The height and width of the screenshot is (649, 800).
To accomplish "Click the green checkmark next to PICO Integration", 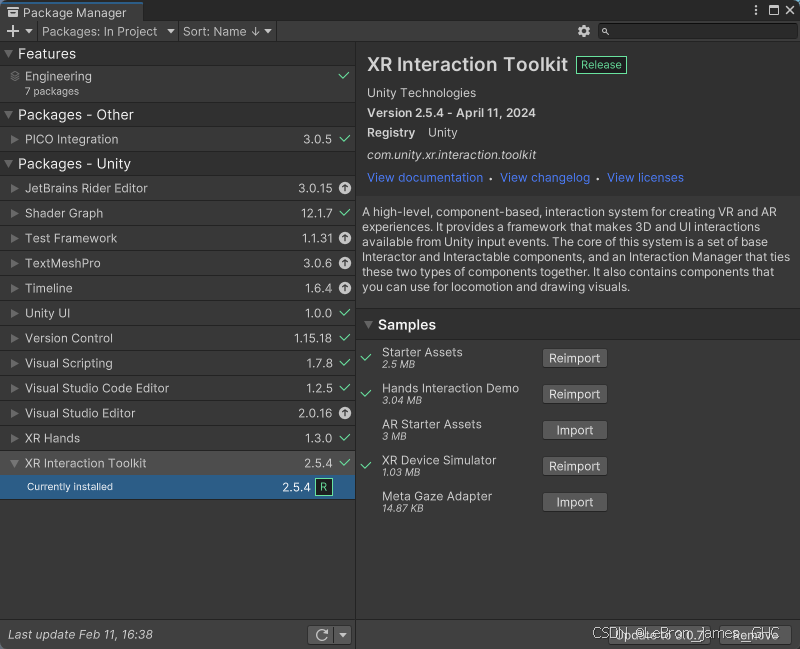I will [x=344, y=138].
